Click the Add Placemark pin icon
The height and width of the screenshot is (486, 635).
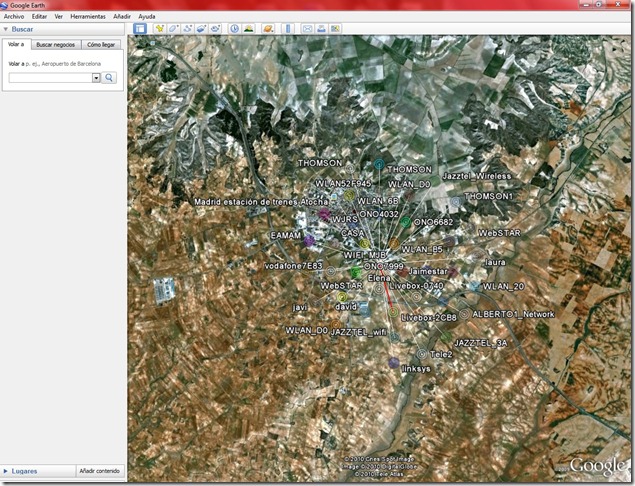[x=159, y=29]
